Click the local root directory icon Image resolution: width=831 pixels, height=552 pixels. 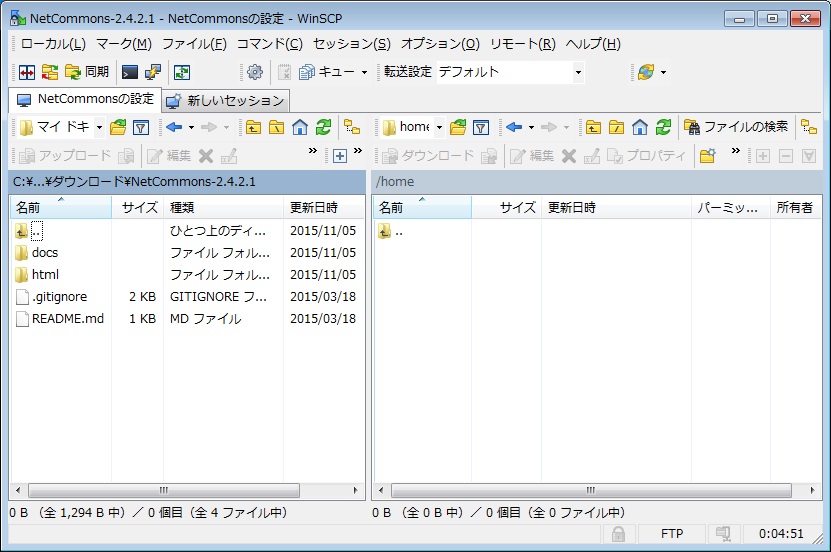(x=277, y=127)
